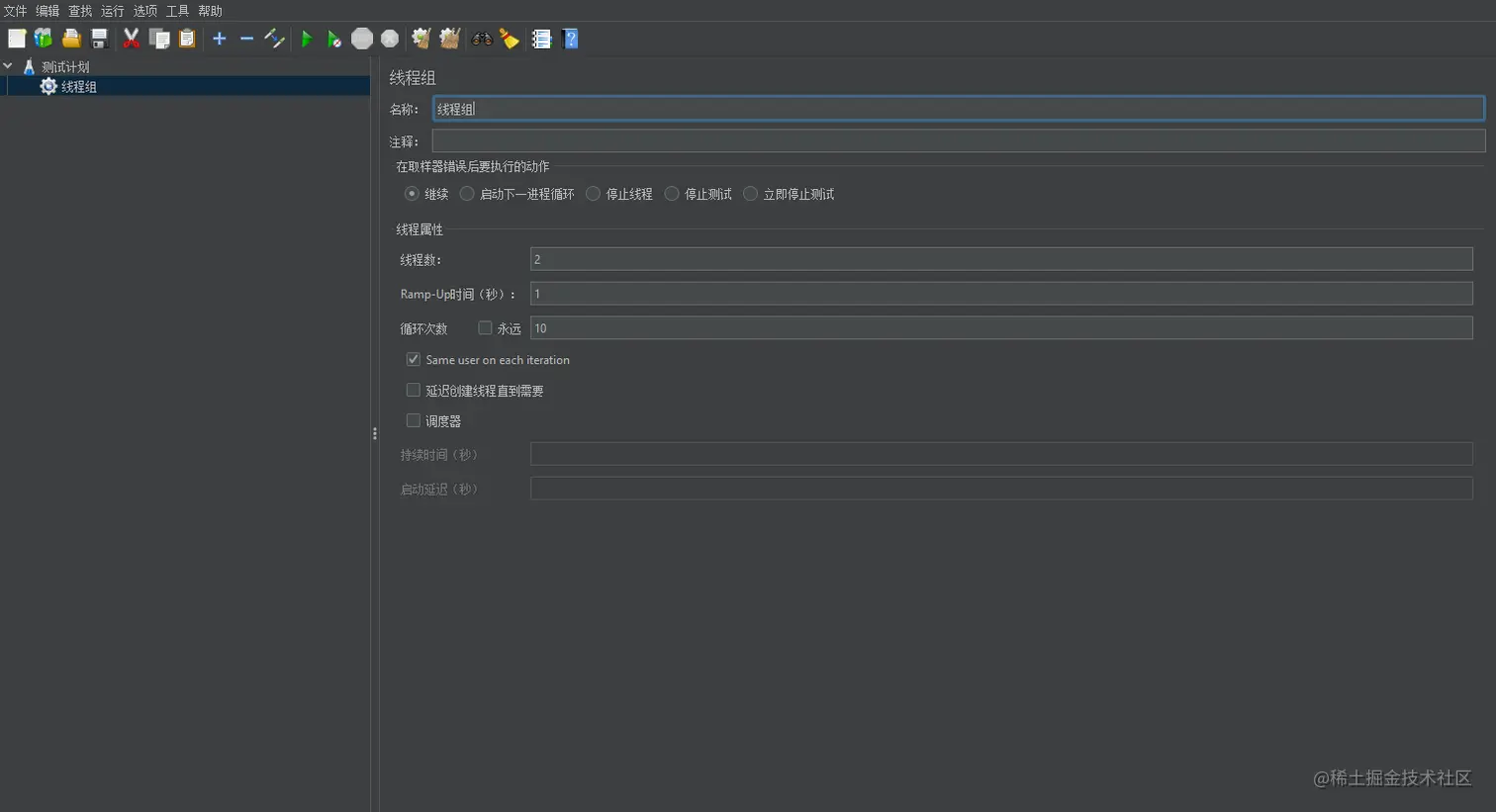Open the 工具 menu
The width and height of the screenshot is (1496, 812).
coord(178,11)
